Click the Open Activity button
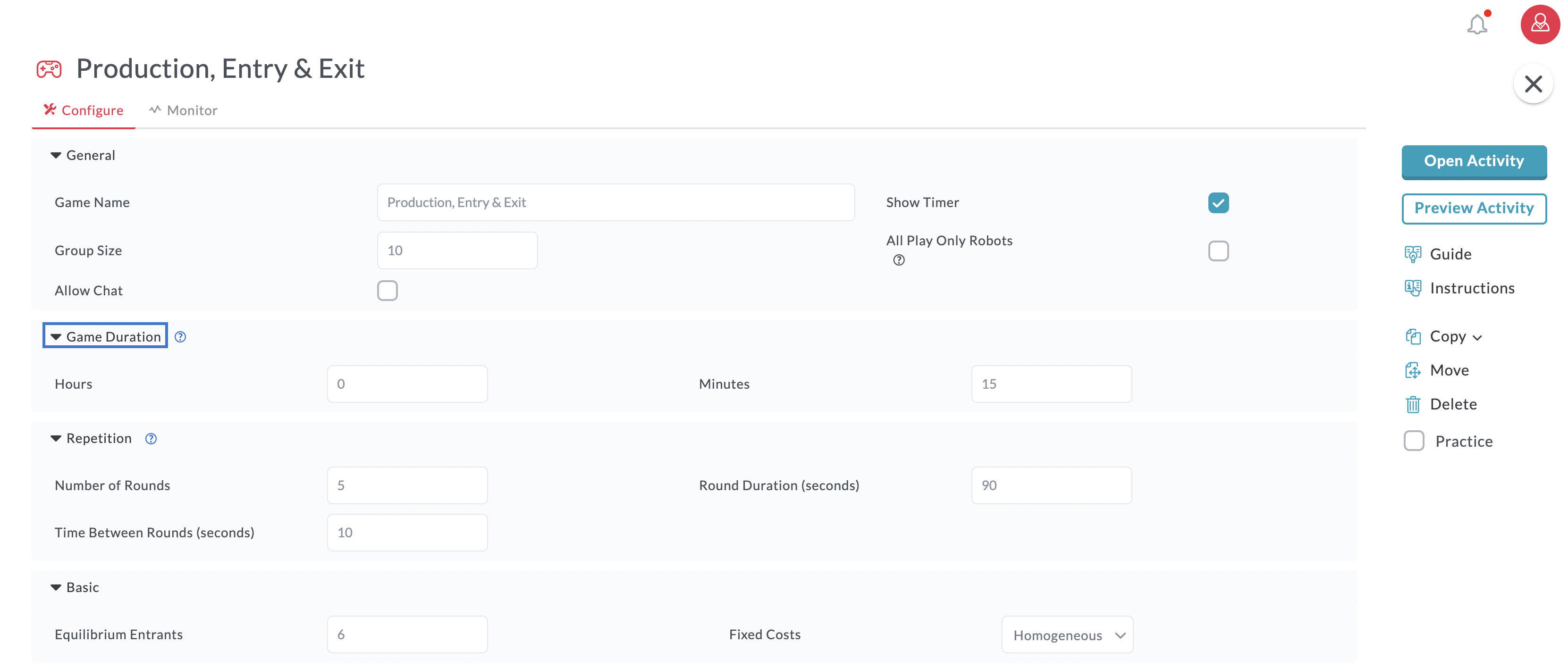This screenshot has height=668, width=1568. pos(1474,162)
